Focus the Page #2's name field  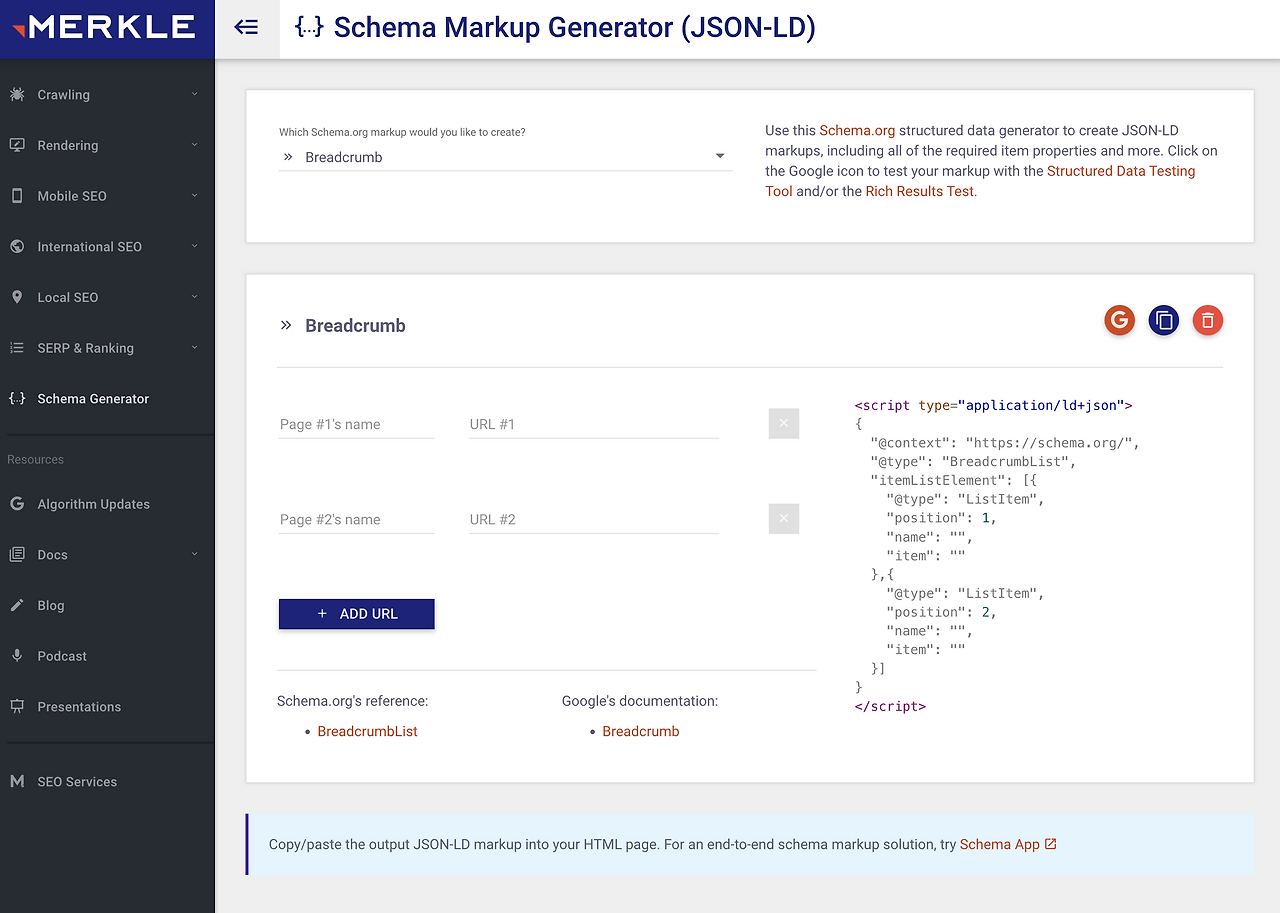357,519
